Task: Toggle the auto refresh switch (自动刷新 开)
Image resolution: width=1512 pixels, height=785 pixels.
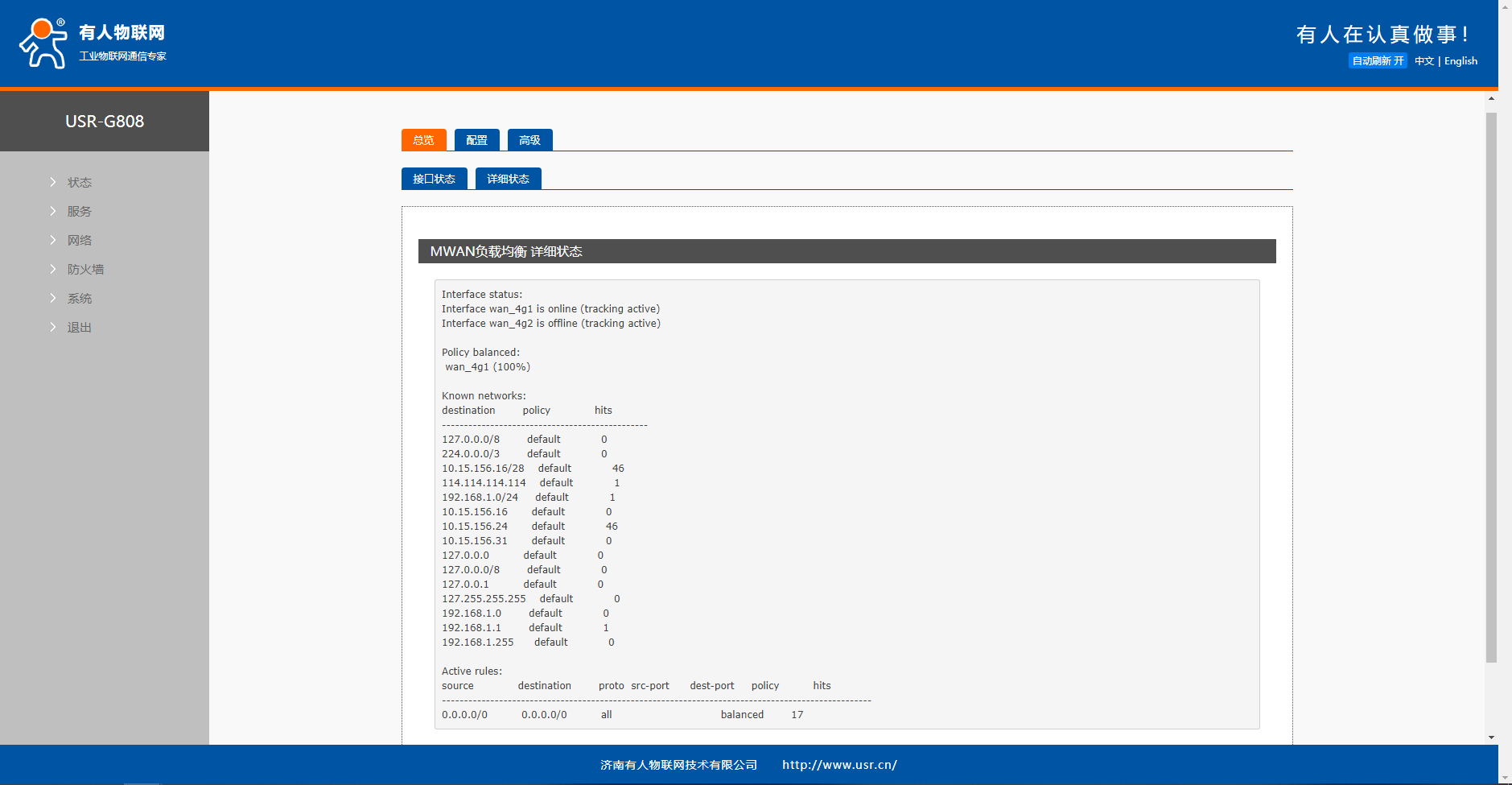Action: pos(1377,61)
